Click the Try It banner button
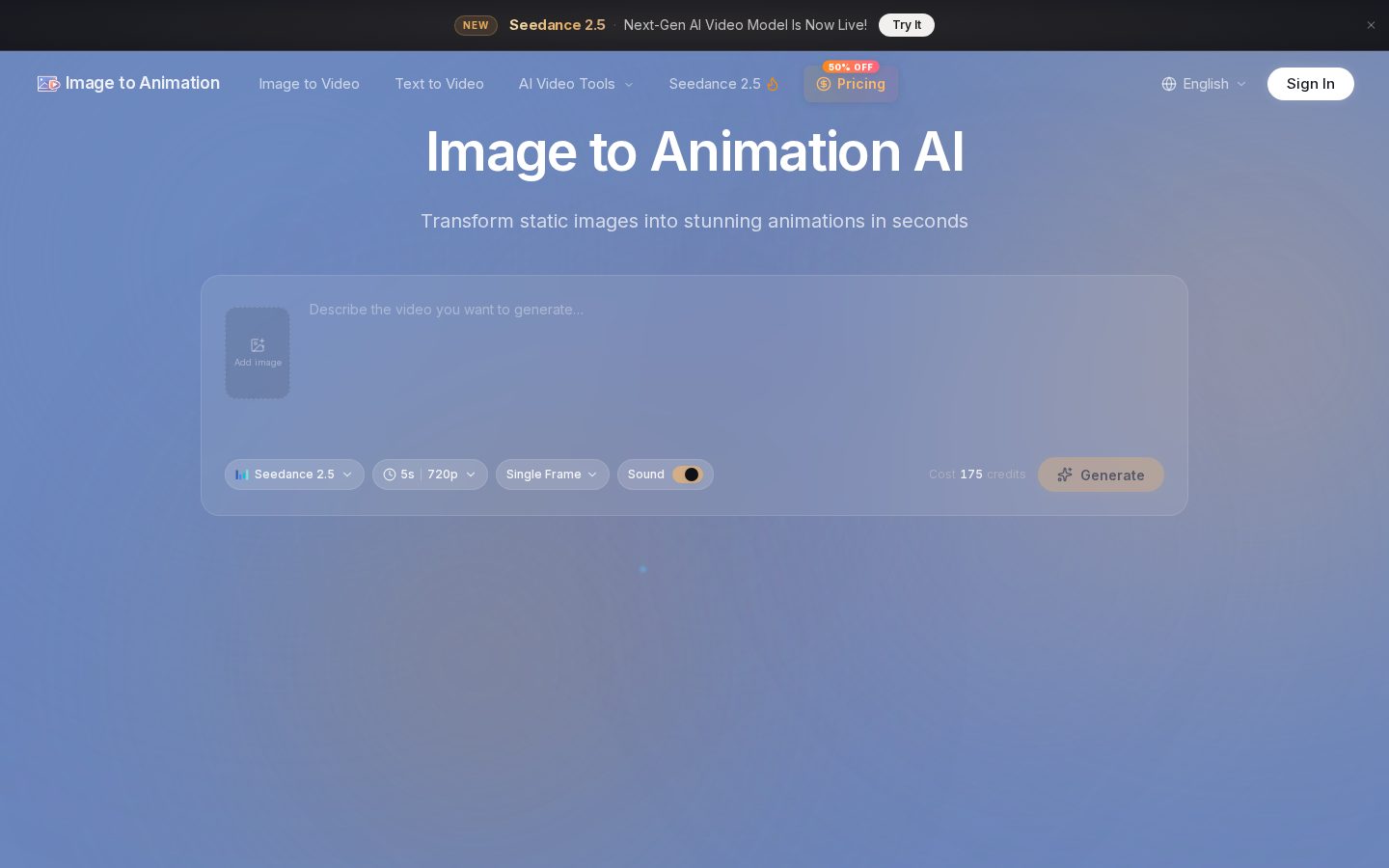Viewport: 1389px width, 868px height. coord(907,25)
